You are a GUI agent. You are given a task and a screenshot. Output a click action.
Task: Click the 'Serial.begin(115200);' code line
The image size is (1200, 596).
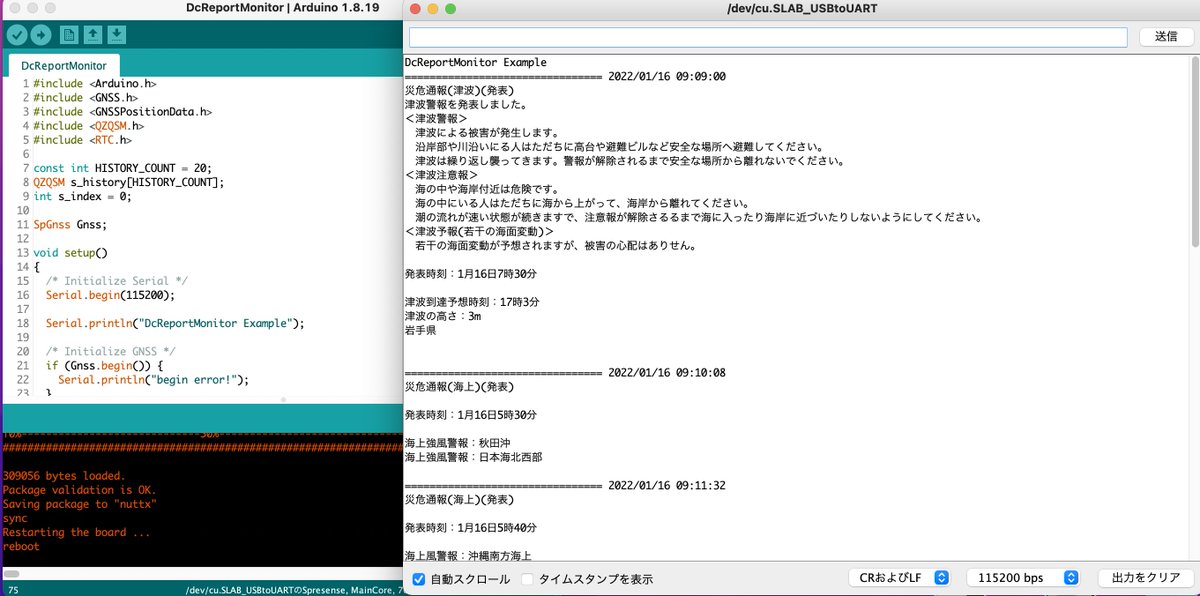tap(110, 295)
